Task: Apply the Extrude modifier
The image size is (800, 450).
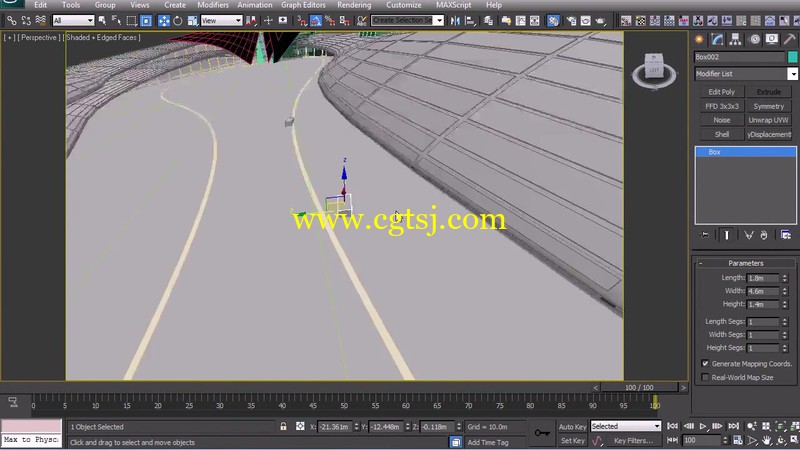Action: coord(768,92)
